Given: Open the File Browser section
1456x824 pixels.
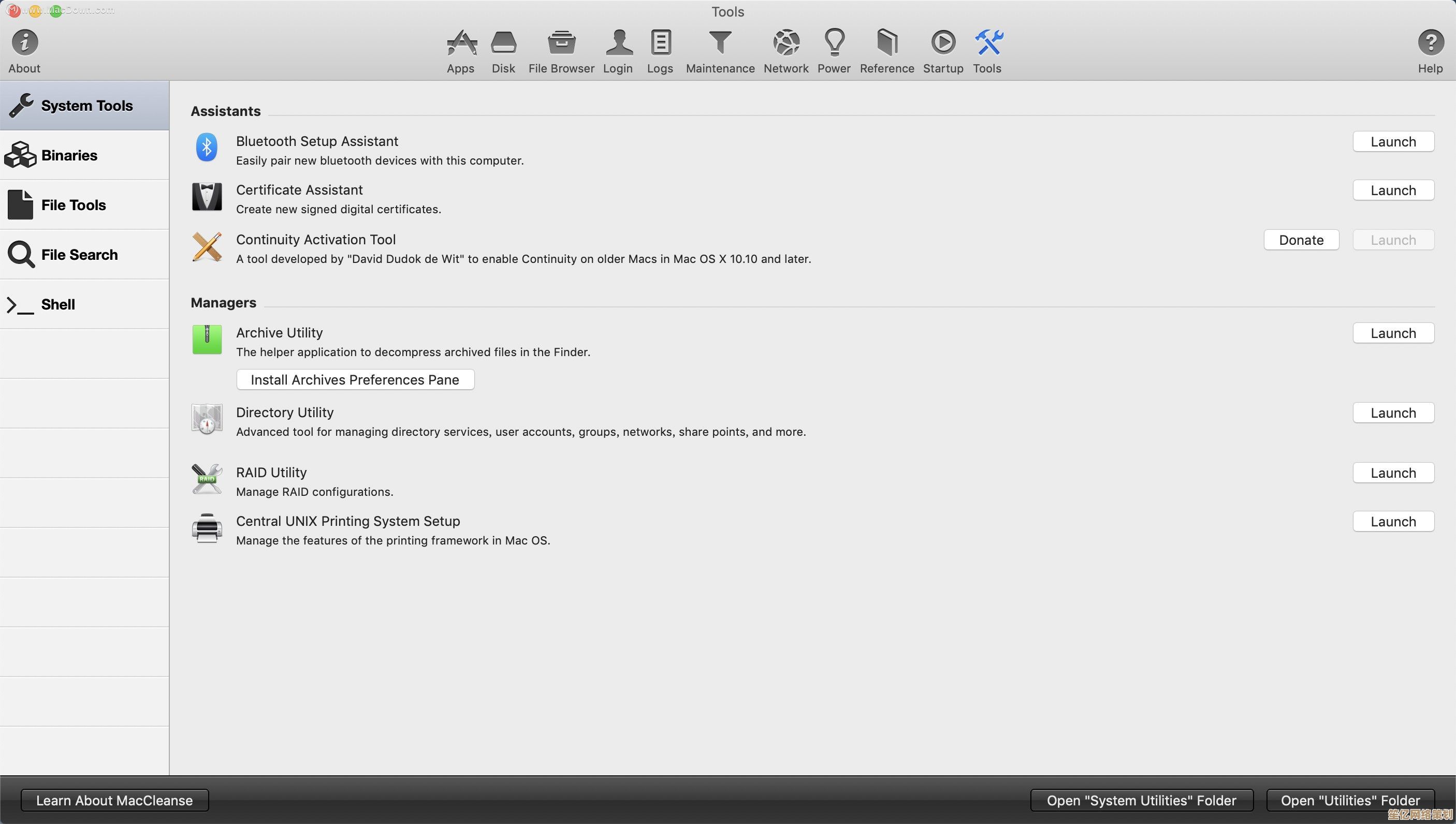Looking at the screenshot, I should [561, 42].
